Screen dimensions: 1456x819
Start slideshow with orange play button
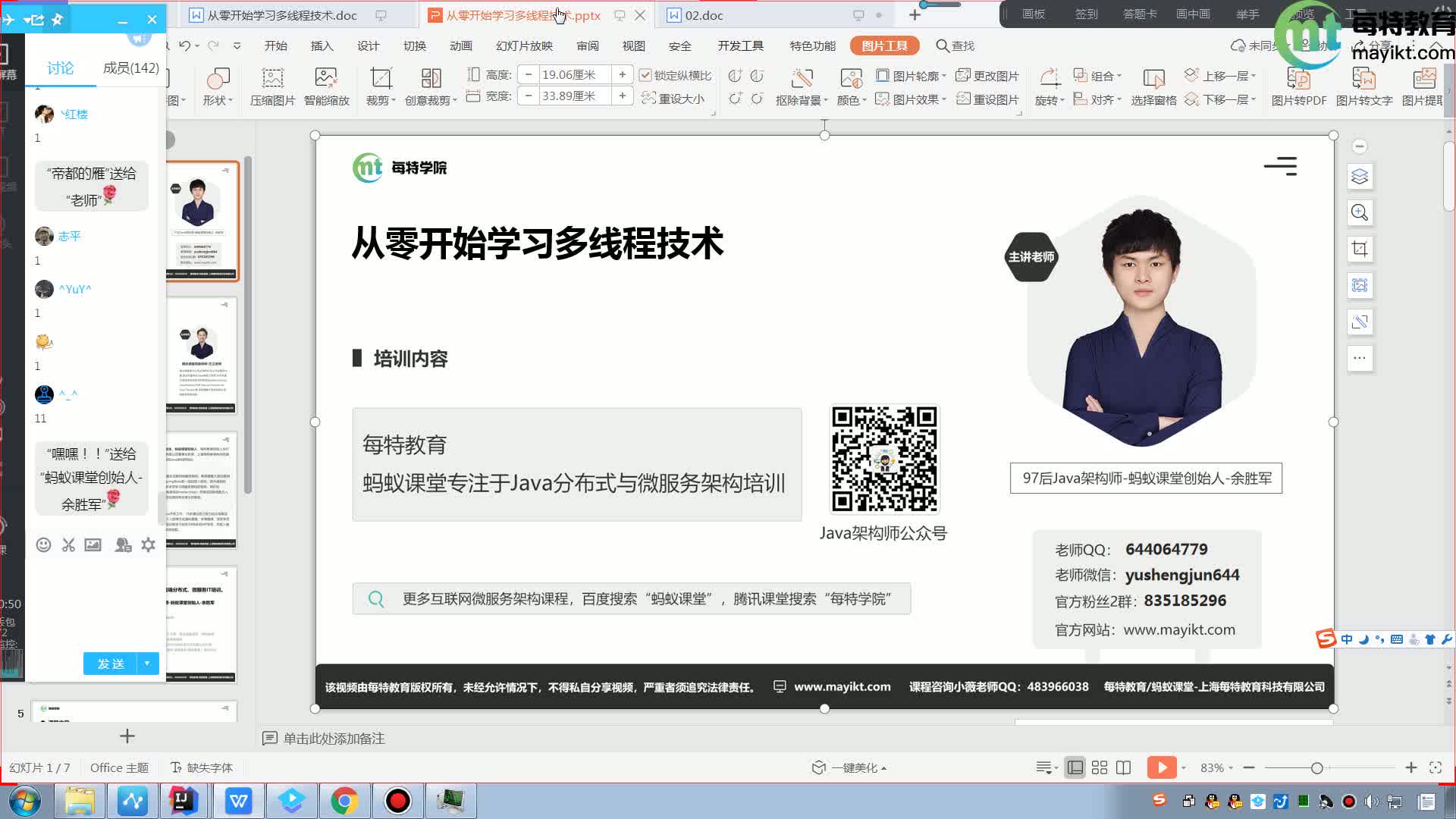tap(1162, 767)
